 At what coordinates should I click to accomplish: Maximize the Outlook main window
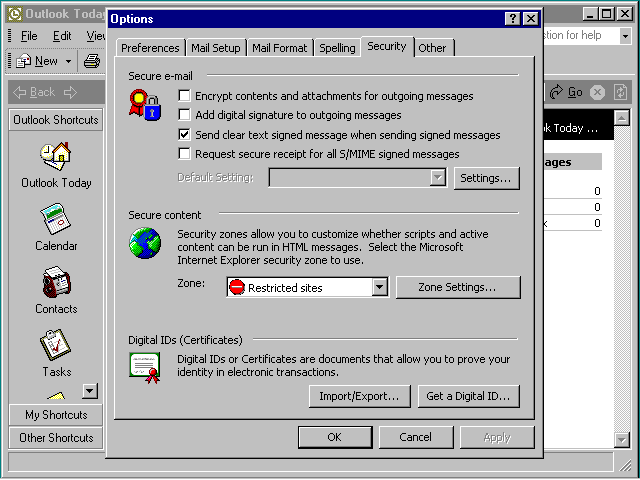(x=607, y=14)
